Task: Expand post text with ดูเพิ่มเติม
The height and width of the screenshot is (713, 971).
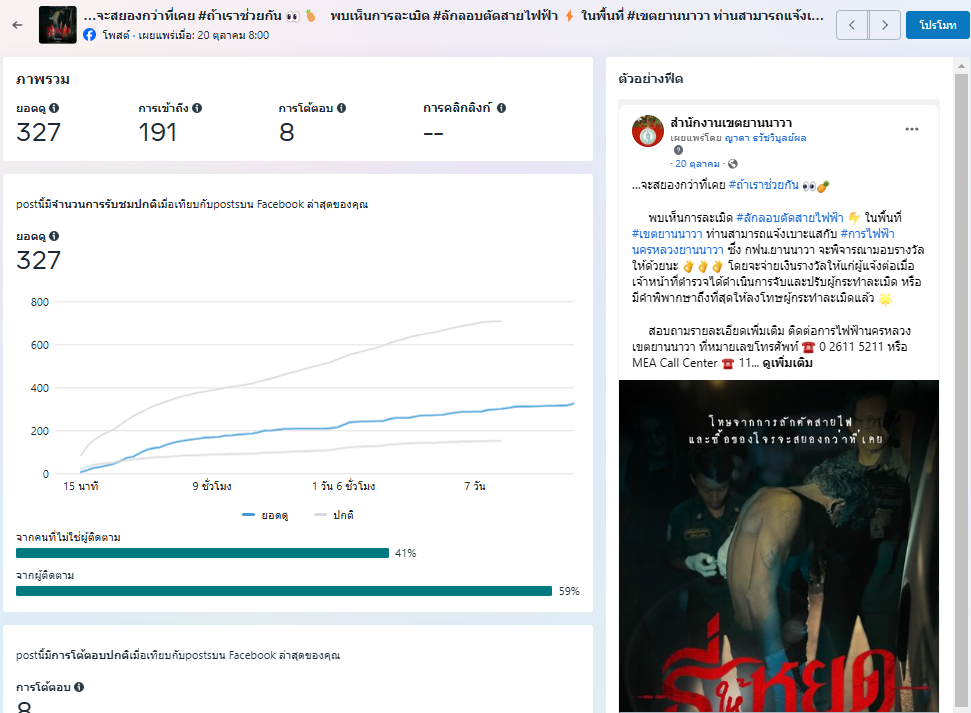Action: click(786, 363)
